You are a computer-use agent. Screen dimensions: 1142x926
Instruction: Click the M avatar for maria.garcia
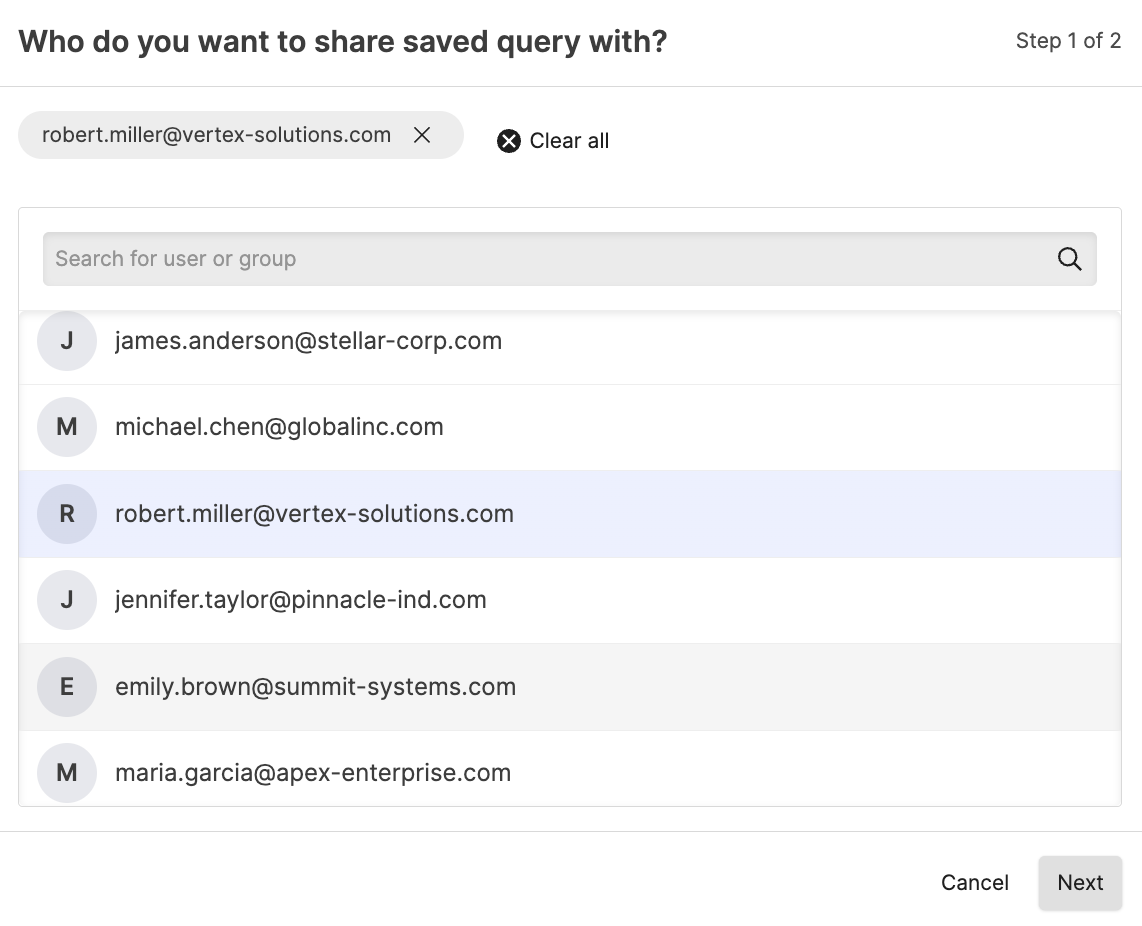[67, 773]
